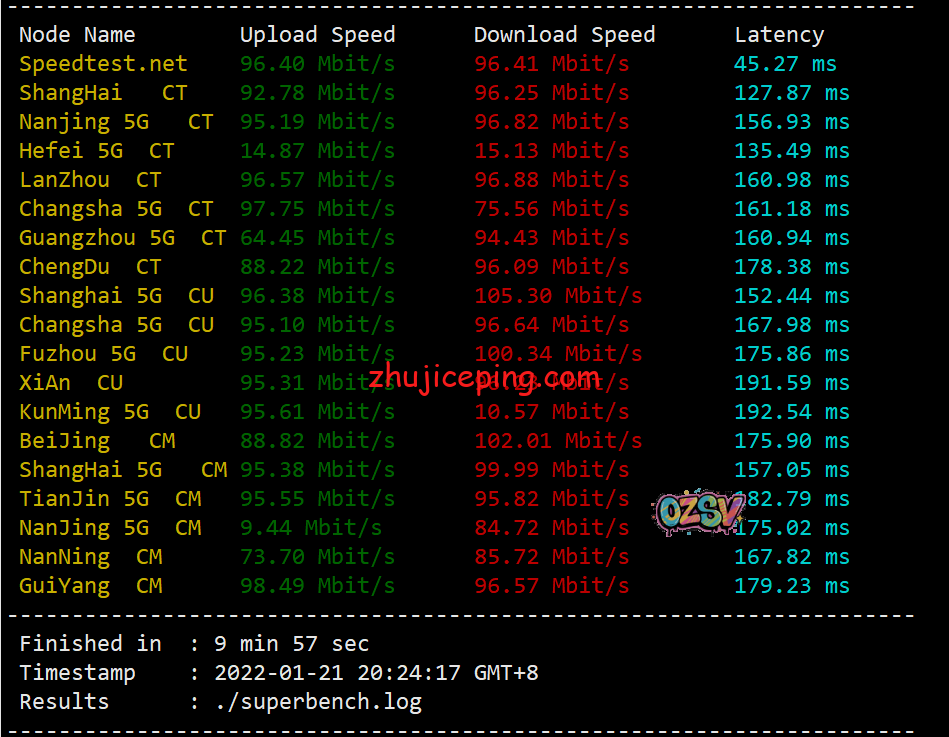
Task: Click the OZSV graffiti sticker logo
Action: coord(698,513)
